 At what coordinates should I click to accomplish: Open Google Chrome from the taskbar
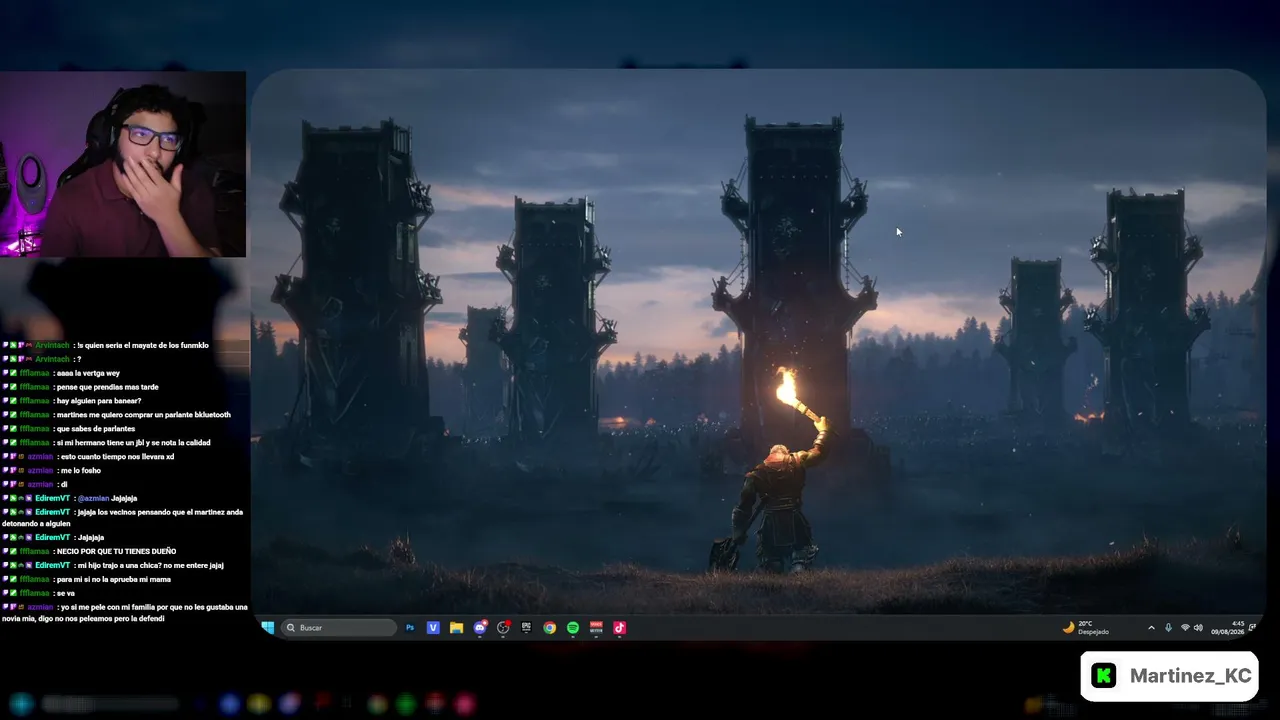[549, 628]
